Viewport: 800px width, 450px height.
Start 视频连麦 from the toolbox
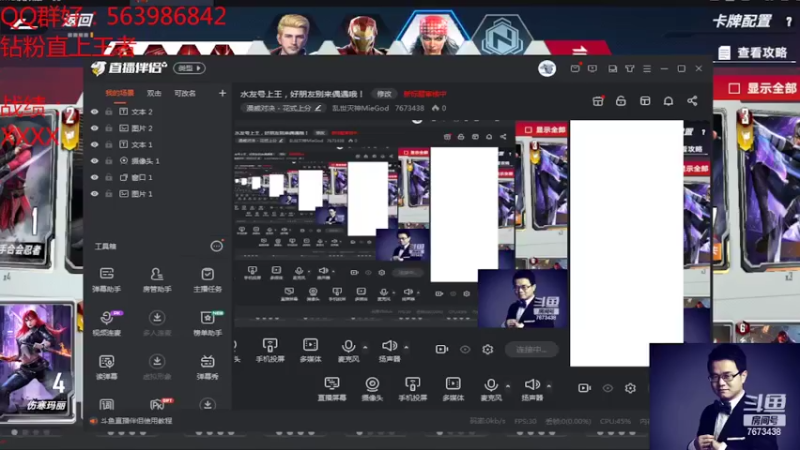(x=107, y=323)
